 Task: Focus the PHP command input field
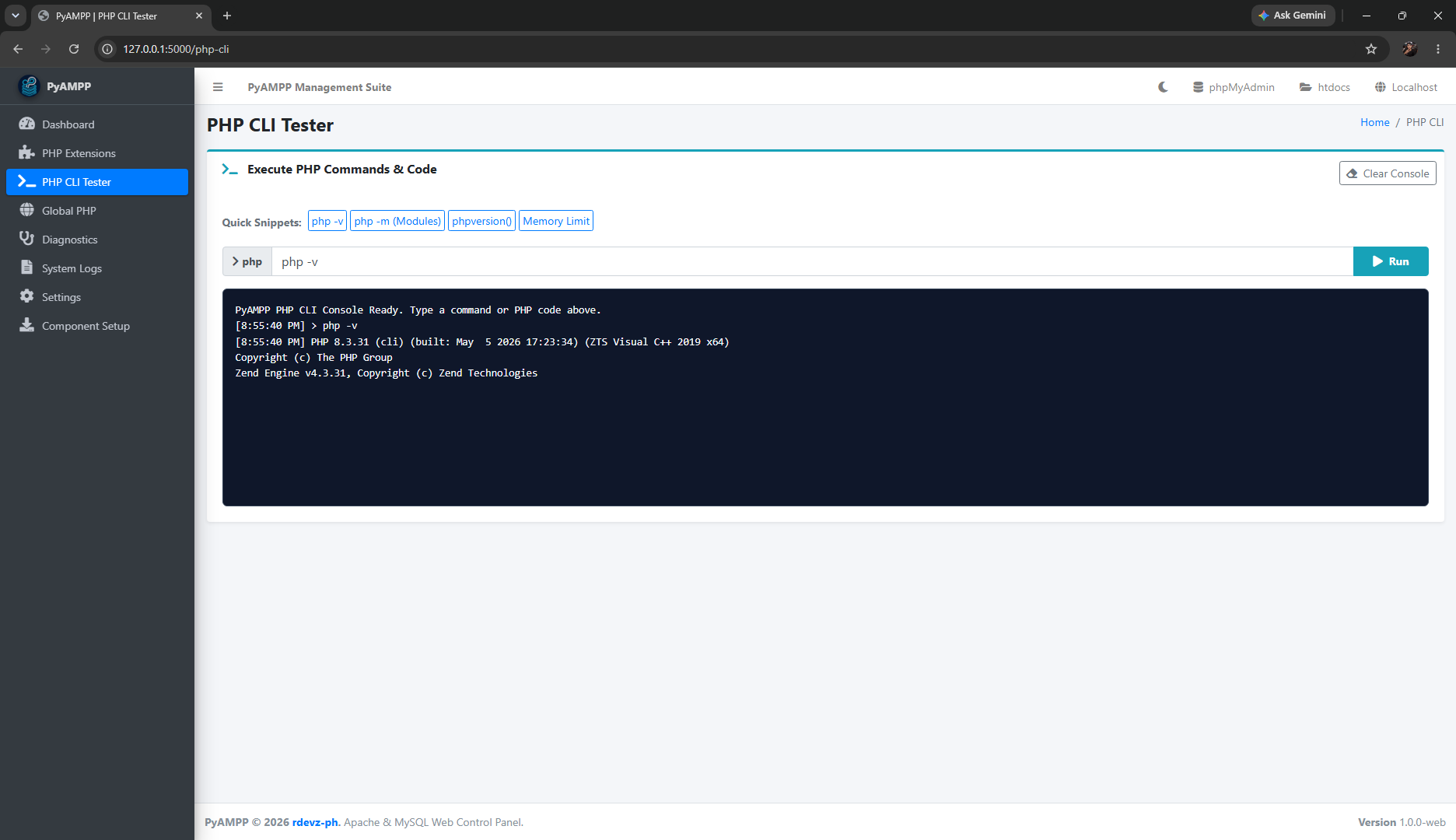(812, 261)
